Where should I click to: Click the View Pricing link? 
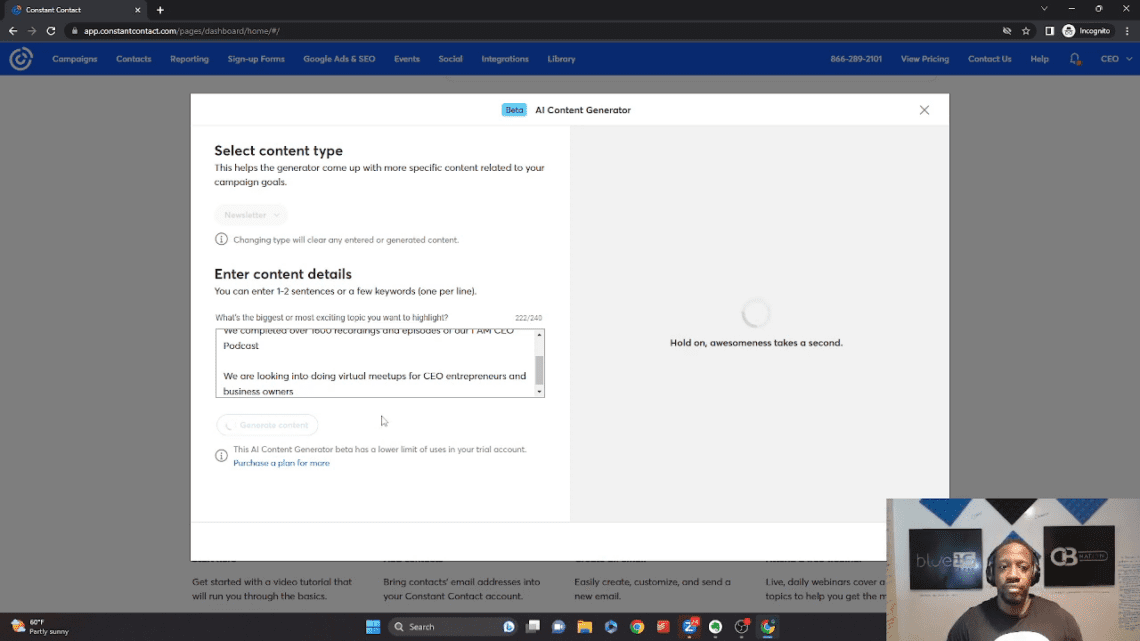tap(925, 59)
